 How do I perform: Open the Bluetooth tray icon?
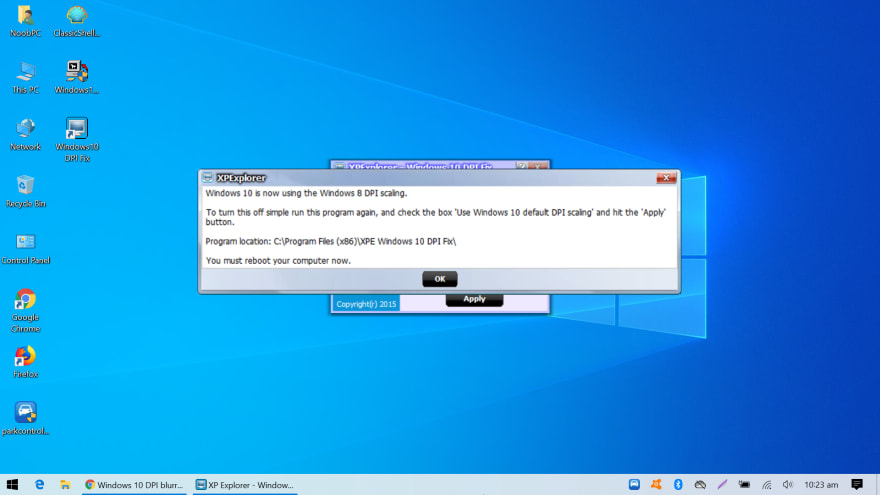678,484
